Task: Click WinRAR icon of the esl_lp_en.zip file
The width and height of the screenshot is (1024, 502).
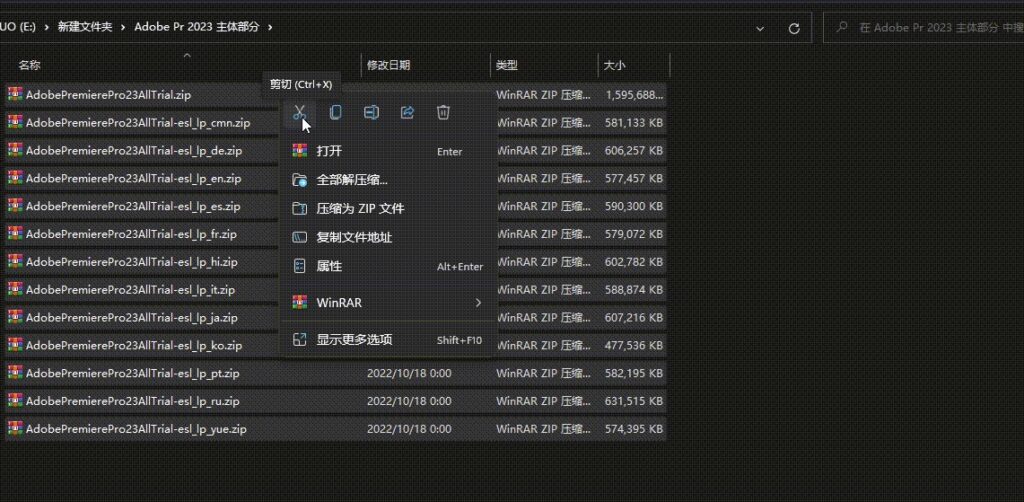Action: click(15, 178)
